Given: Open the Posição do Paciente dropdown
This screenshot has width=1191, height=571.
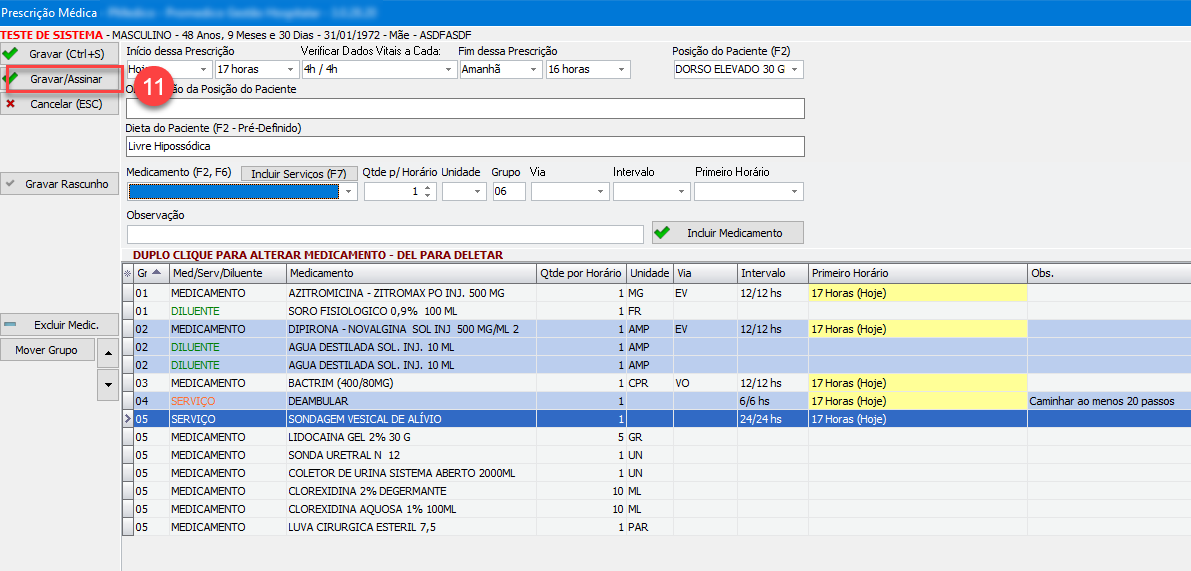Looking at the screenshot, I should coord(795,69).
